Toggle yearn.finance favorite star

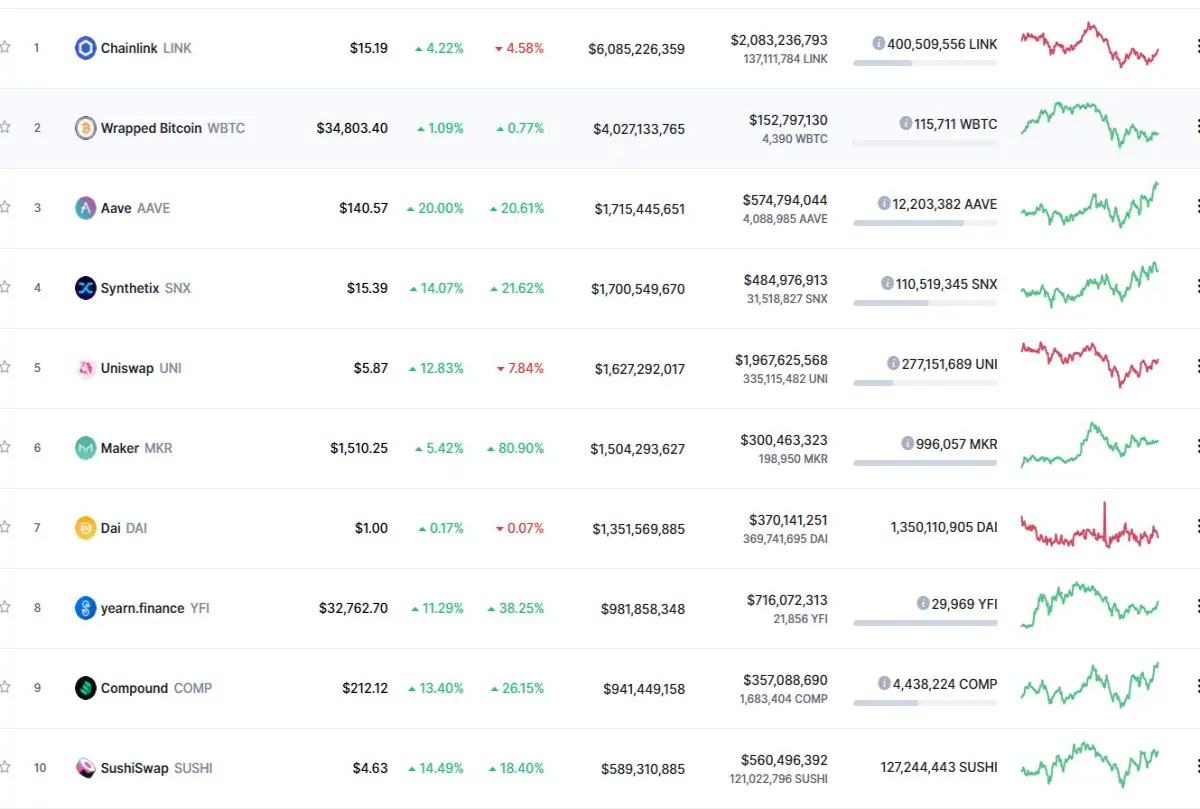point(5,607)
